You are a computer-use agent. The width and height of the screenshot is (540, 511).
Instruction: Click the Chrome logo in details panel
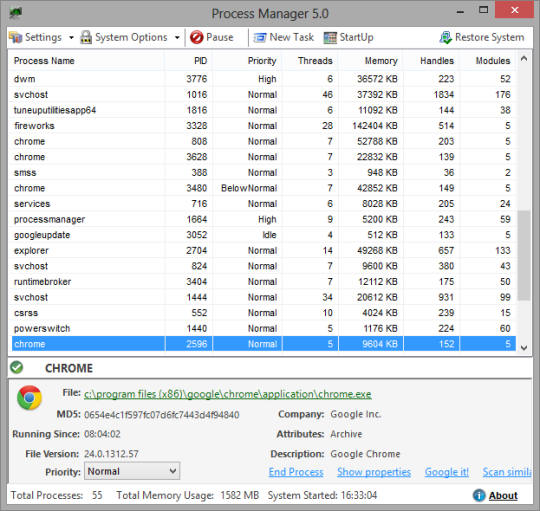30,397
